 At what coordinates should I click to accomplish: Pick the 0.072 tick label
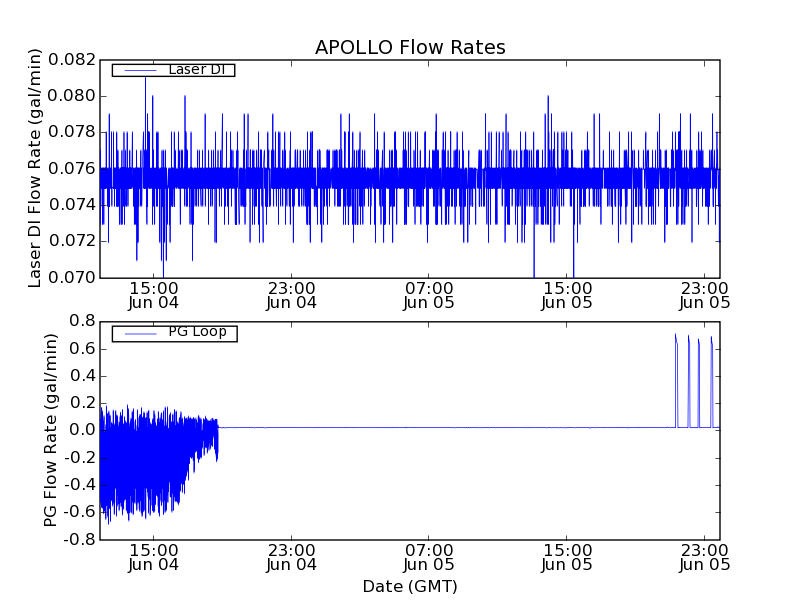pyautogui.click(x=72, y=241)
